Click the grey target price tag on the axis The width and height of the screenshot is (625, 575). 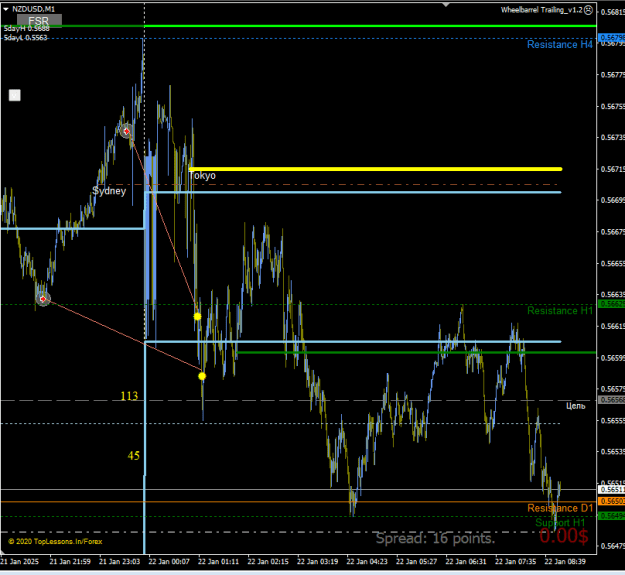coord(611,400)
